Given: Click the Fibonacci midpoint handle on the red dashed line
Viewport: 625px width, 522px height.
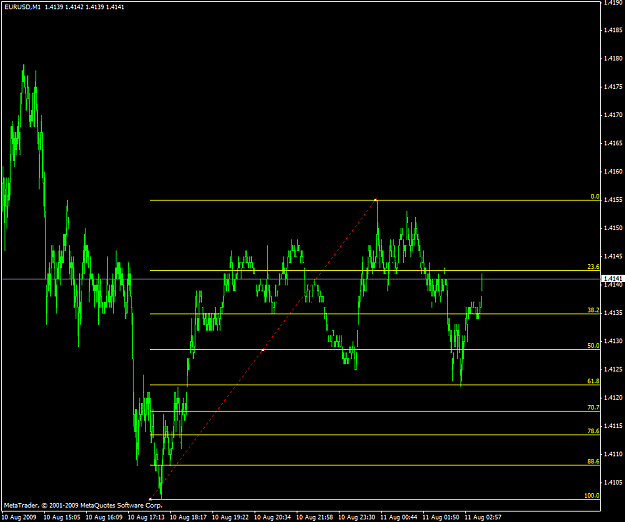Looking at the screenshot, I should point(263,350).
